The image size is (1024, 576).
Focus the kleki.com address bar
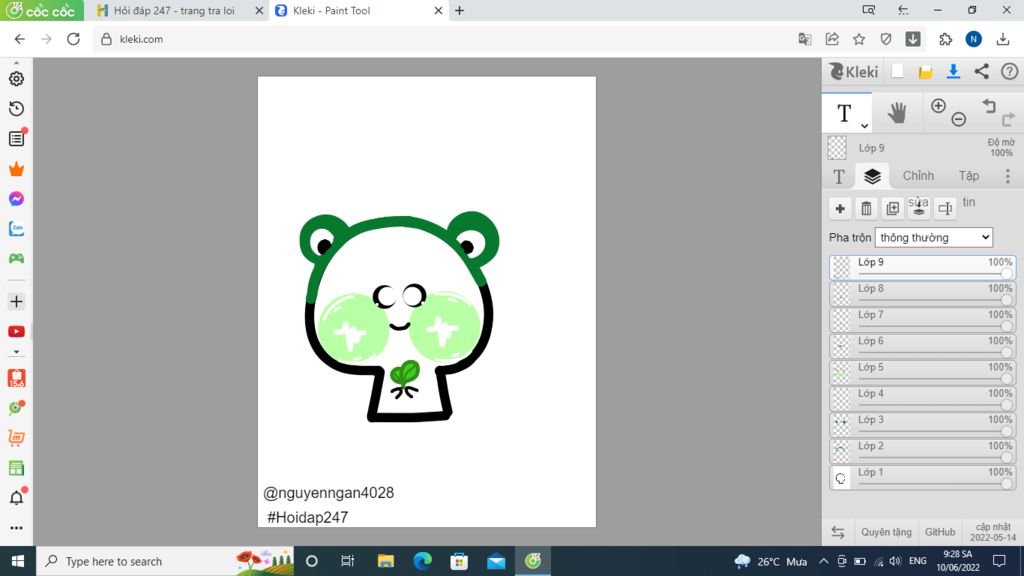[444, 39]
